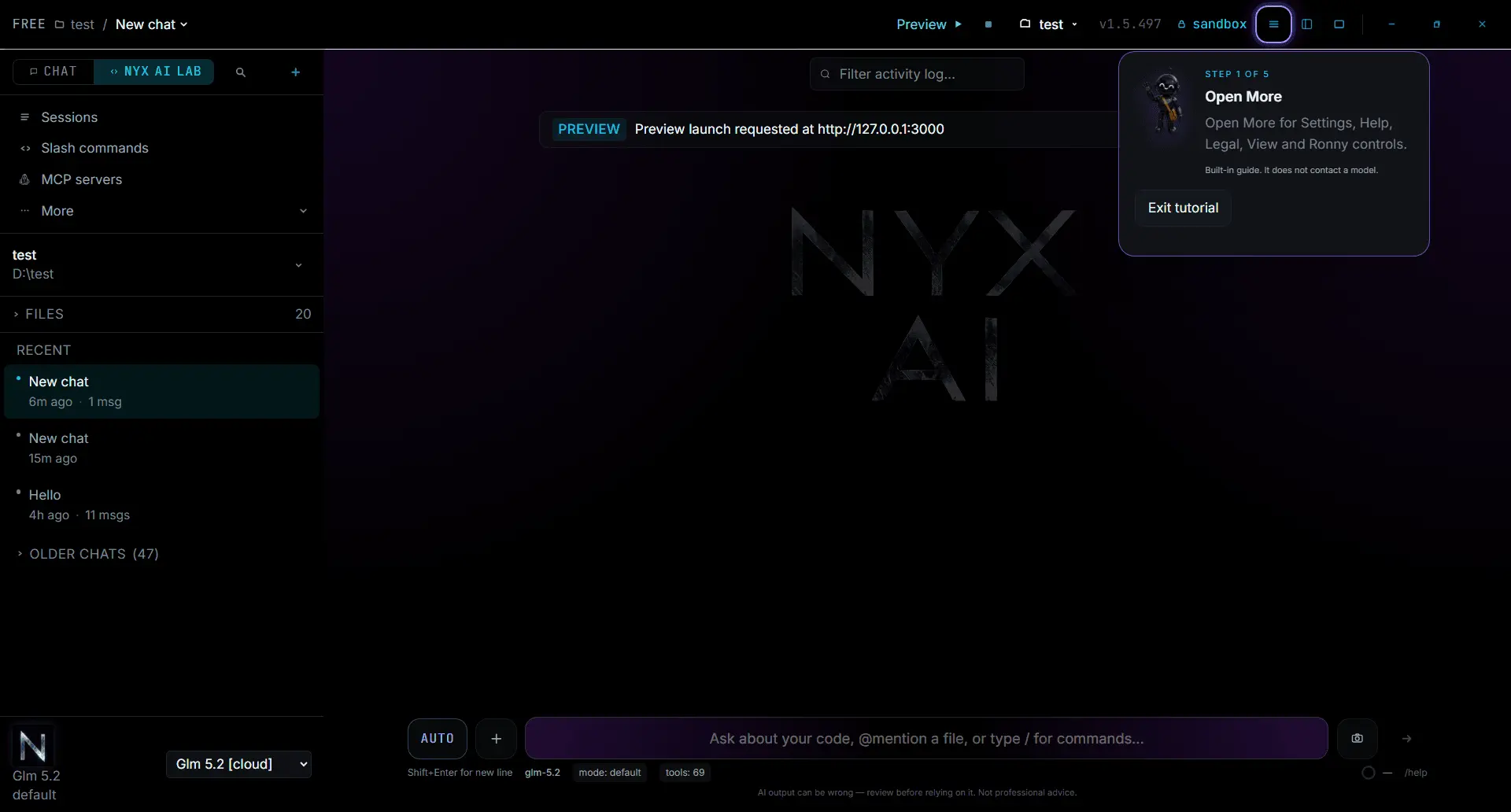Click the tools: 69 chip
The width and height of the screenshot is (1511, 812).
coord(685,773)
